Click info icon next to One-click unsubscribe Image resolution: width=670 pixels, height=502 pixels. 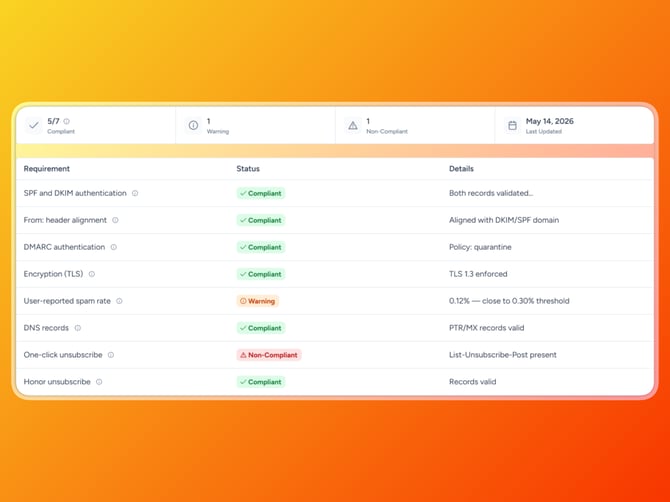[x=111, y=355]
